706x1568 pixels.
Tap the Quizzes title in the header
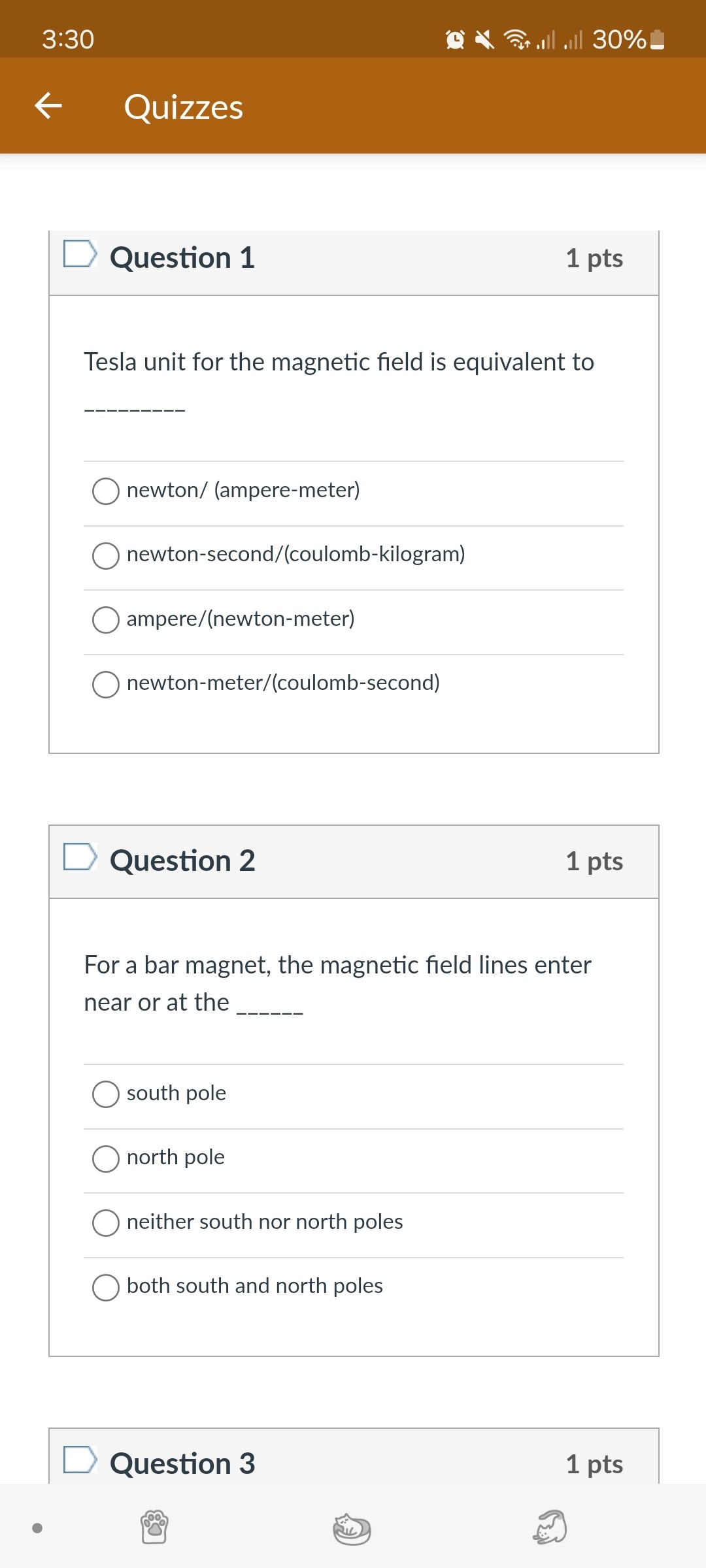184,106
